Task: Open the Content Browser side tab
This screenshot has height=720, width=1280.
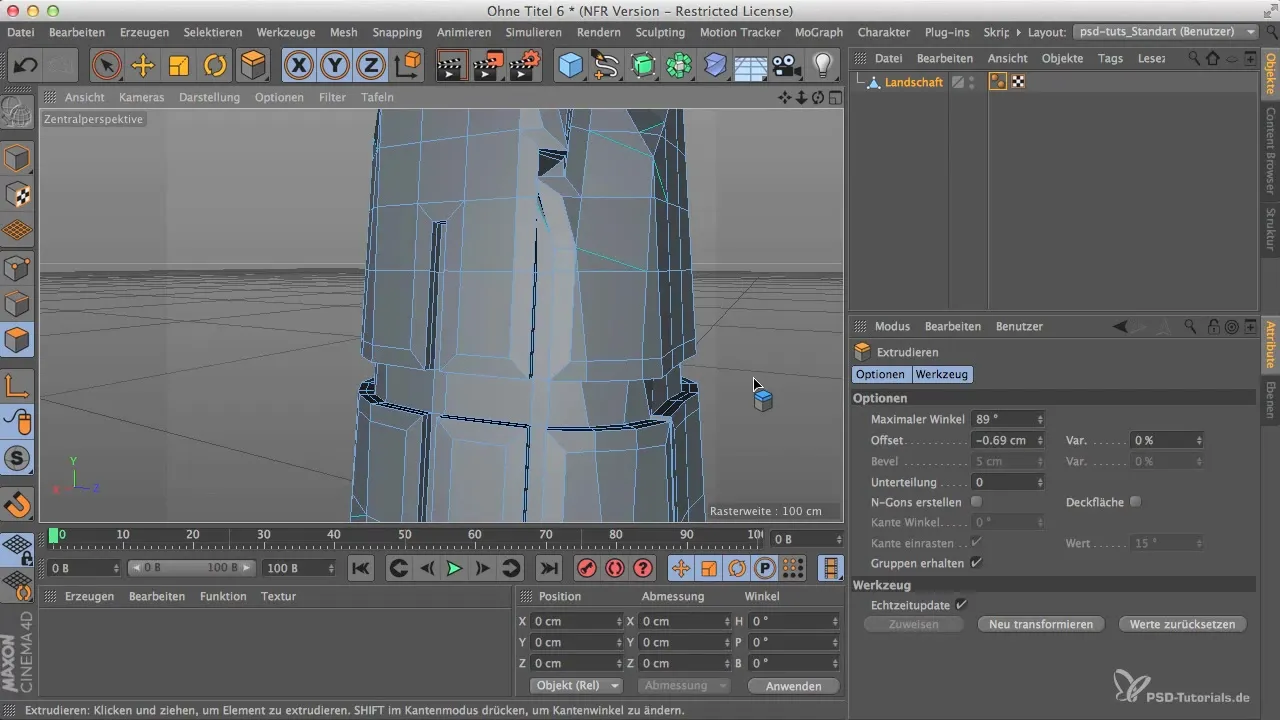Action: pos(1270,150)
